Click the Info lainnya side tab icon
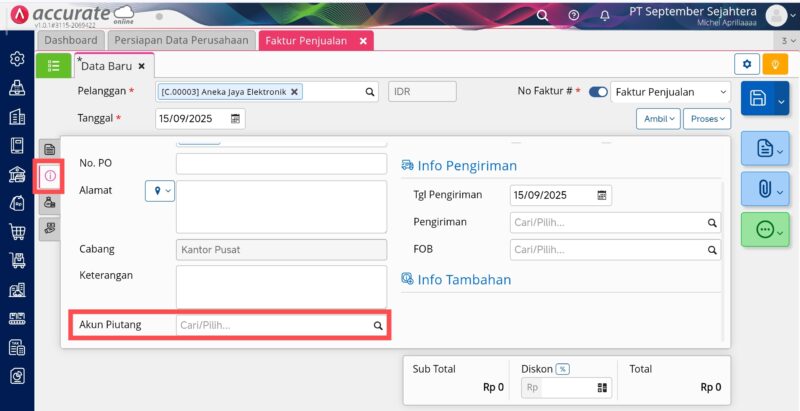 click(x=50, y=176)
